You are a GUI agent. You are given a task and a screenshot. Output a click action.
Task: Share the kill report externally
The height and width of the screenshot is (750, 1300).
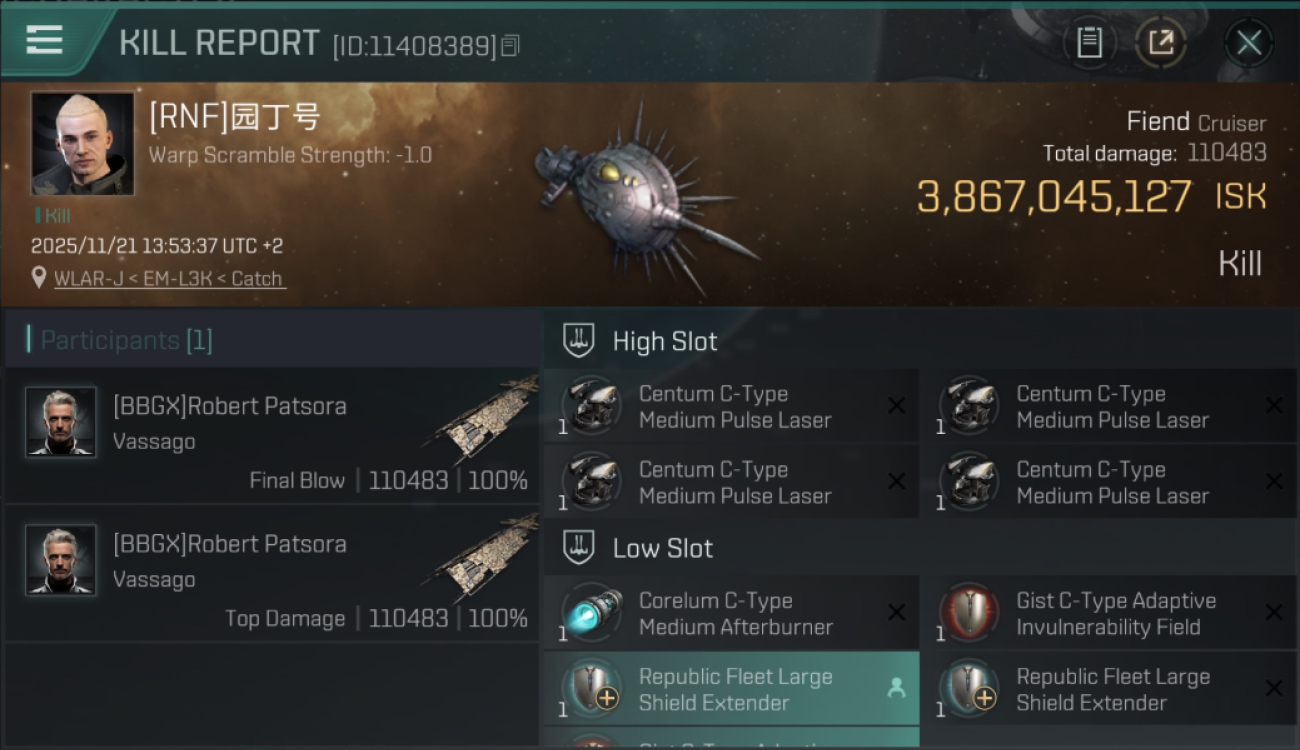point(1160,42)
